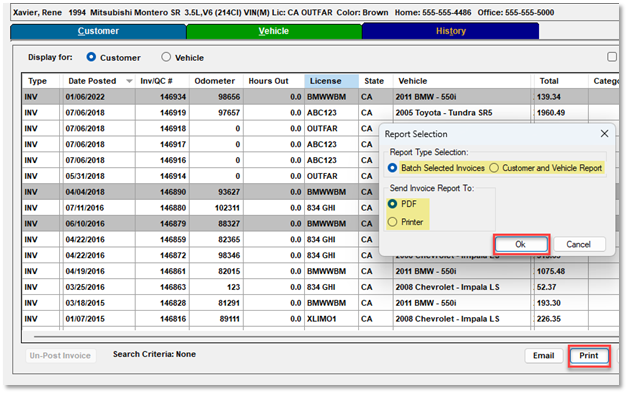Click the Hours Out column header

(274, 81)
